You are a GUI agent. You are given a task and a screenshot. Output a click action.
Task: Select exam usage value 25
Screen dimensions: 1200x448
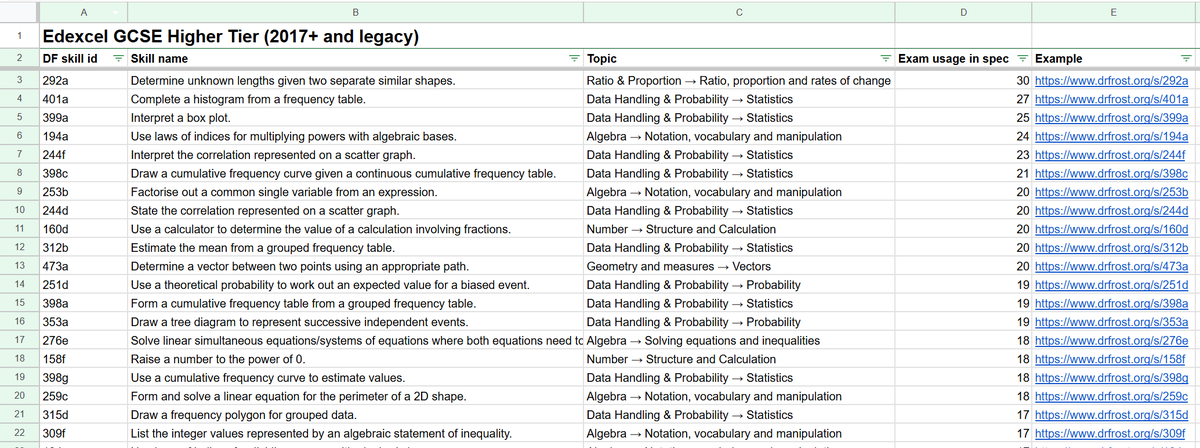tap(962, 118)
